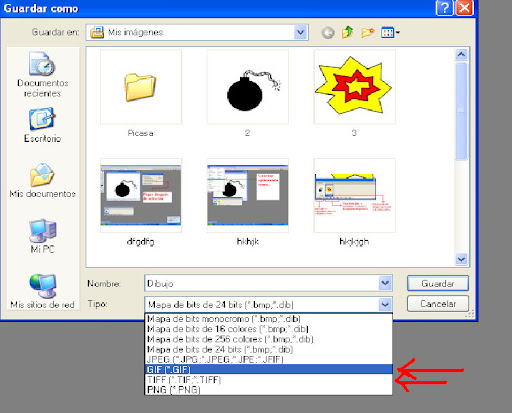
Task: Open Documentos recientes in the sidebar
Action: [42, 74]
